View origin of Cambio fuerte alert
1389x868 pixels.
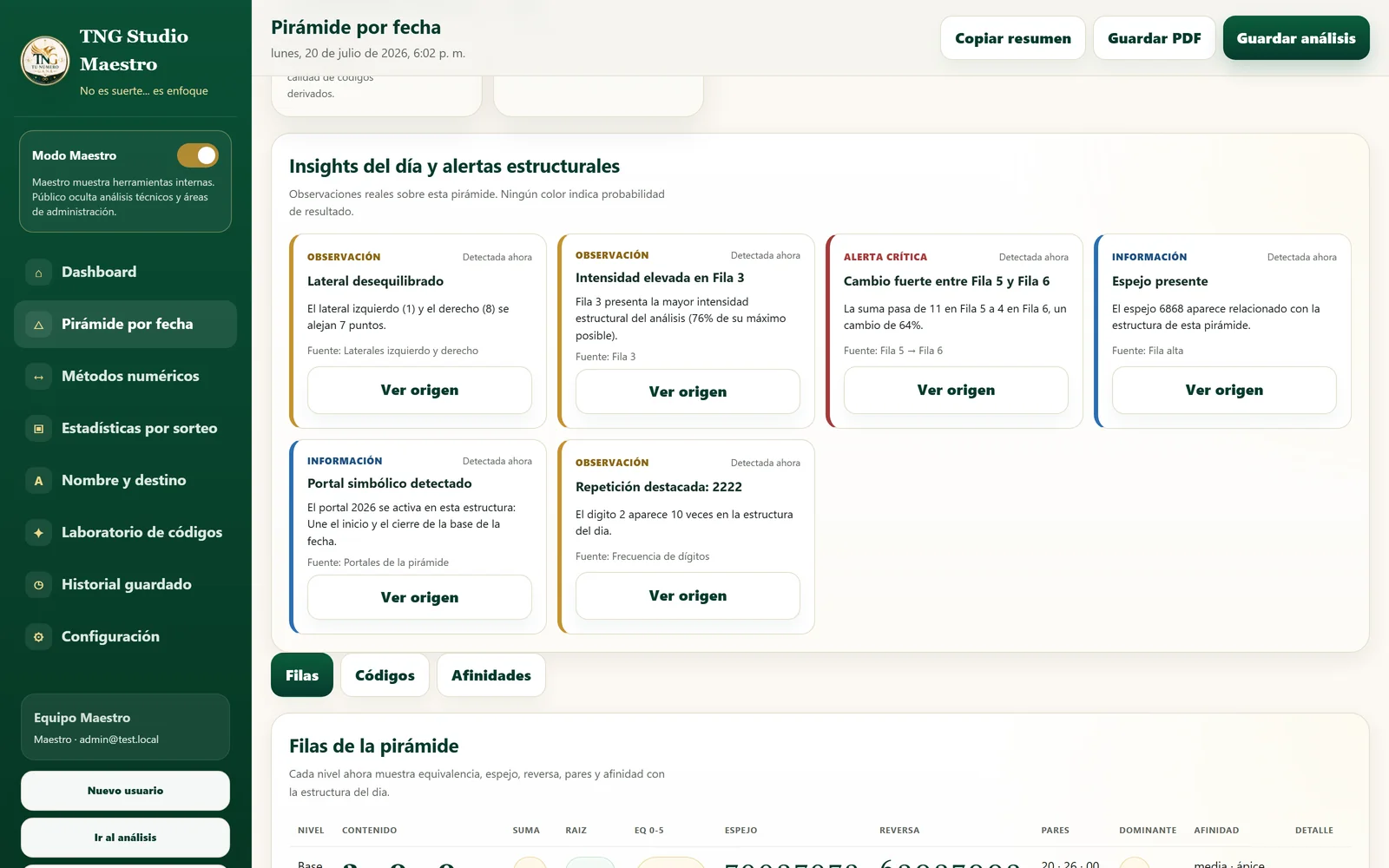(956, 391)
